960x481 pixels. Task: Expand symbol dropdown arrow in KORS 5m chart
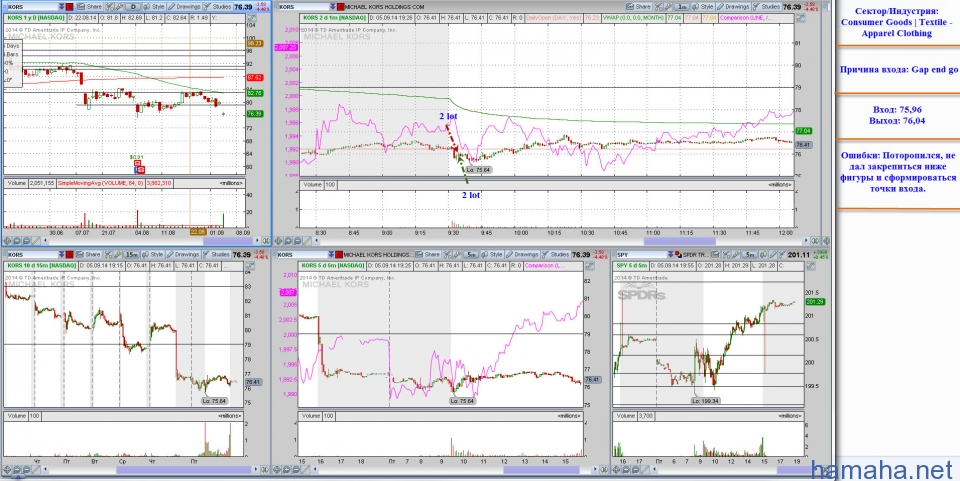(331, 255)
